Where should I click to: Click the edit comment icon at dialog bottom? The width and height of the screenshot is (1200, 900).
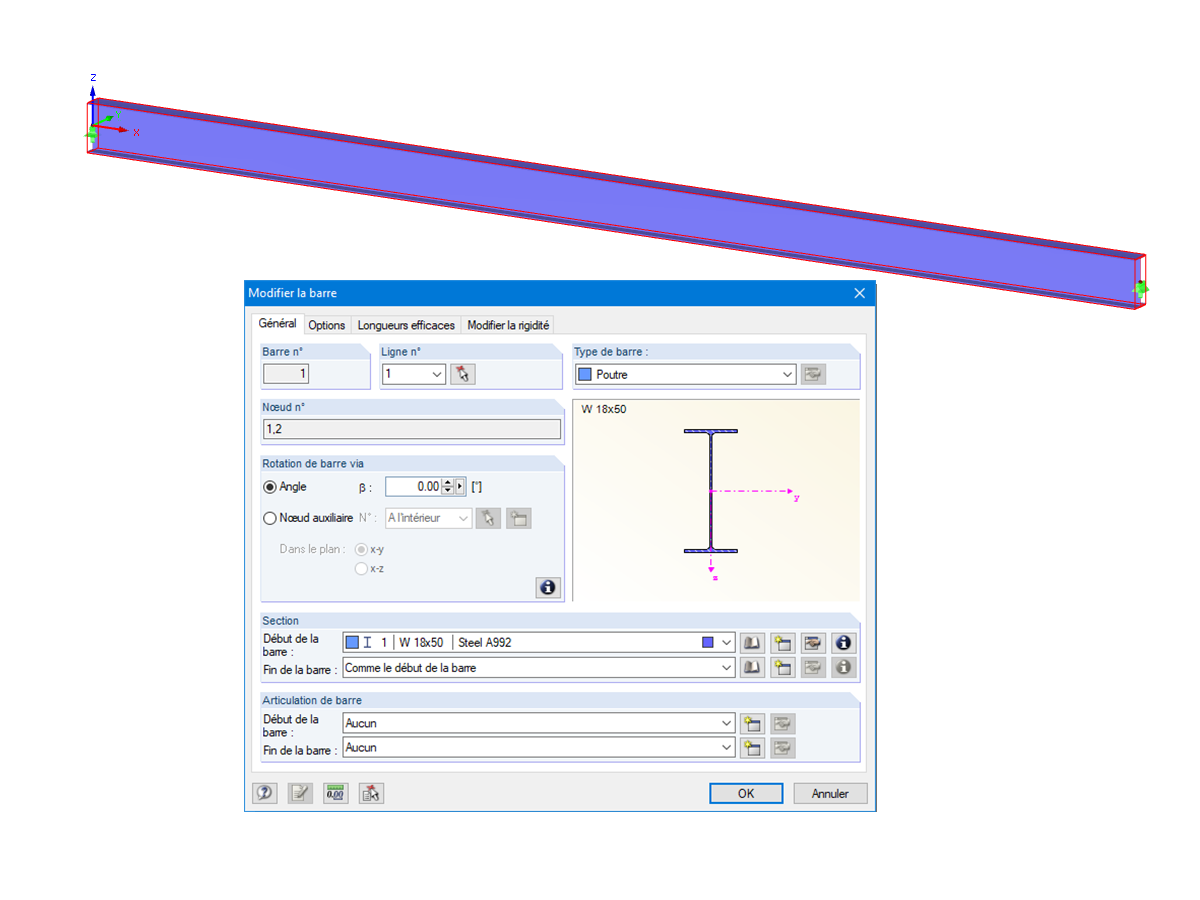300,793
